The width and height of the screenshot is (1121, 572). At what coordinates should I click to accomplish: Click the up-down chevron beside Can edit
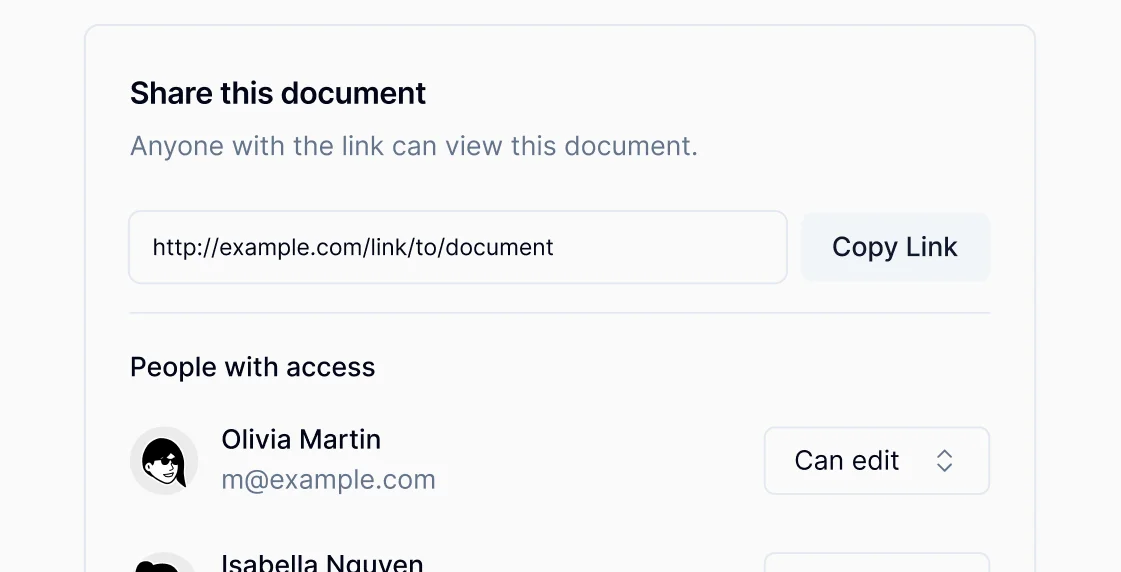944,461
